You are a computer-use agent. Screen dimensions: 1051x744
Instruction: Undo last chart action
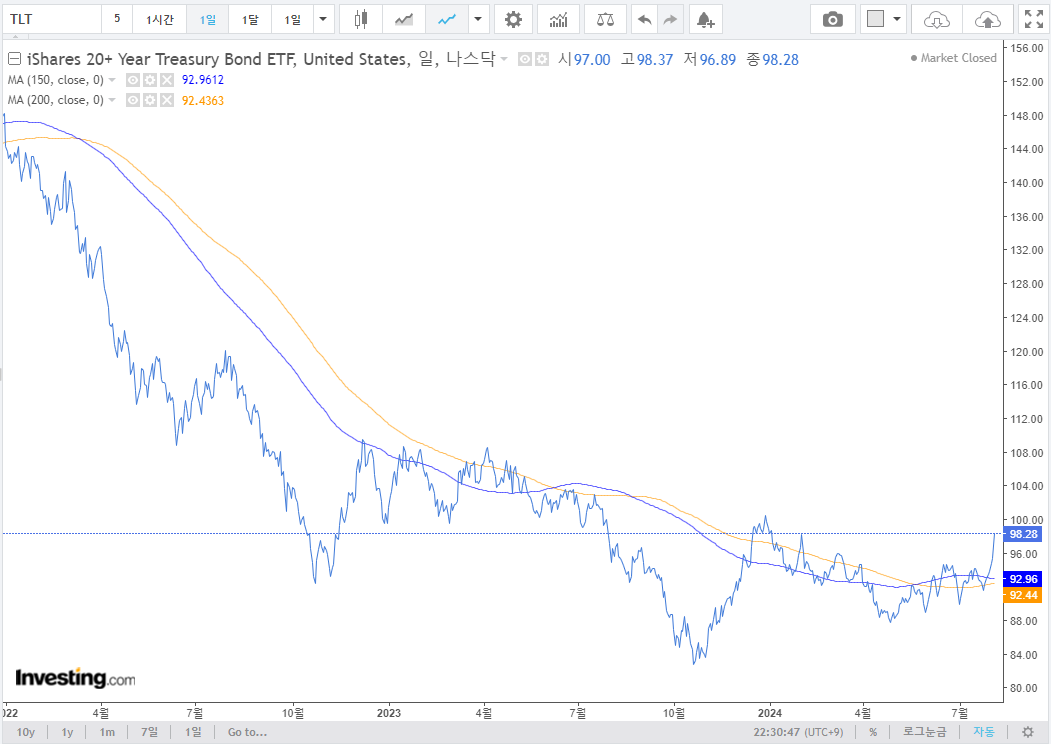coord(644,19)
